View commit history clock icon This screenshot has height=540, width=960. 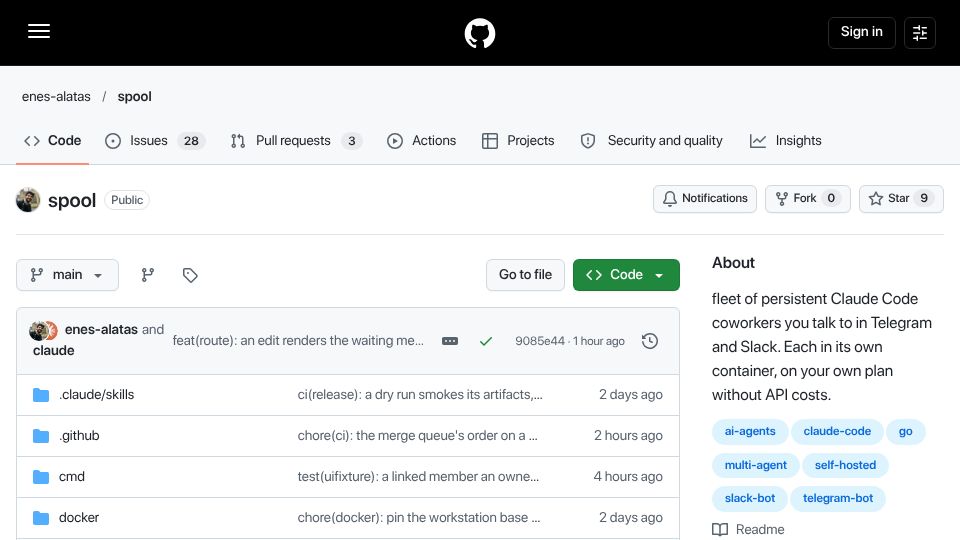pyautogui.click(x=650, y=341)
